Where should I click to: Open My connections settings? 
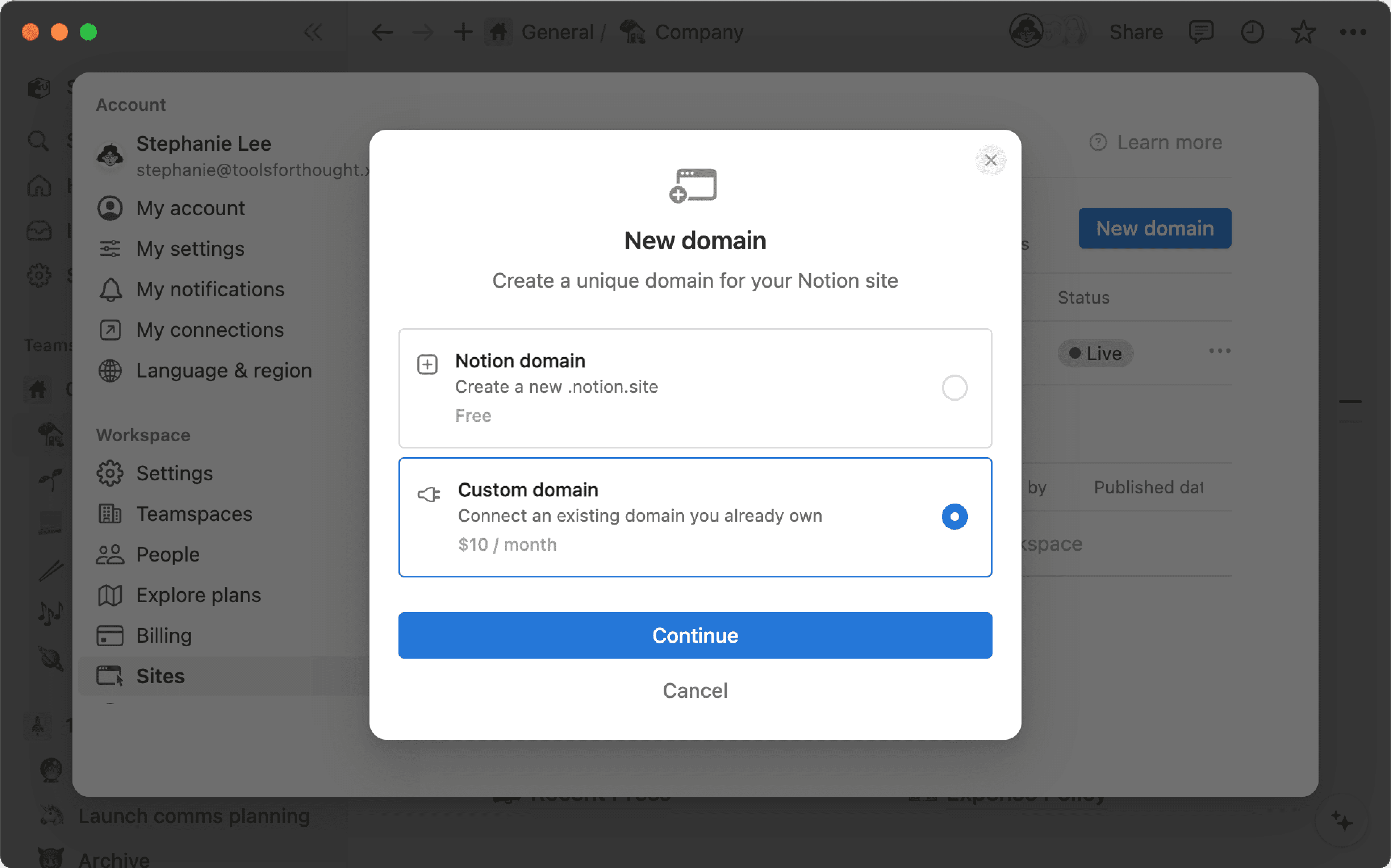tap(210, 330)
